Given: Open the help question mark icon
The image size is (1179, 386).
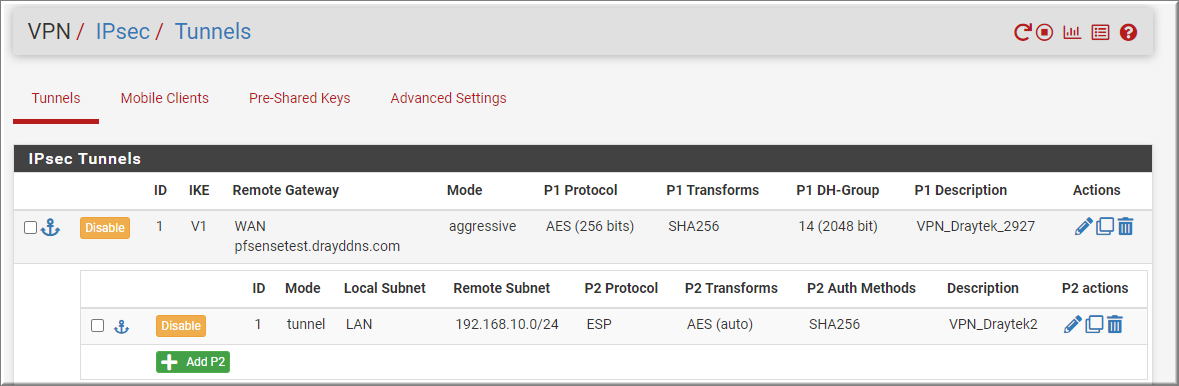Looking at the screenshot, I should 1128,32.
